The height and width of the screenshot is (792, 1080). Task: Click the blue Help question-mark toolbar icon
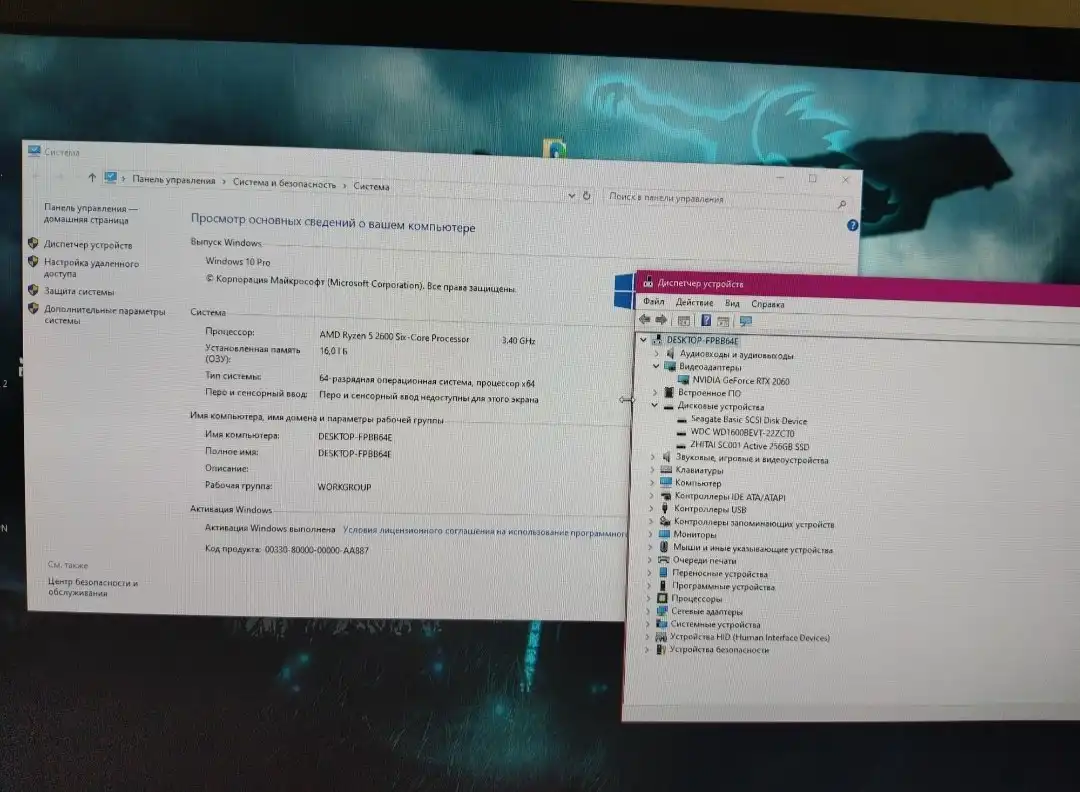(x=706, y=321)
